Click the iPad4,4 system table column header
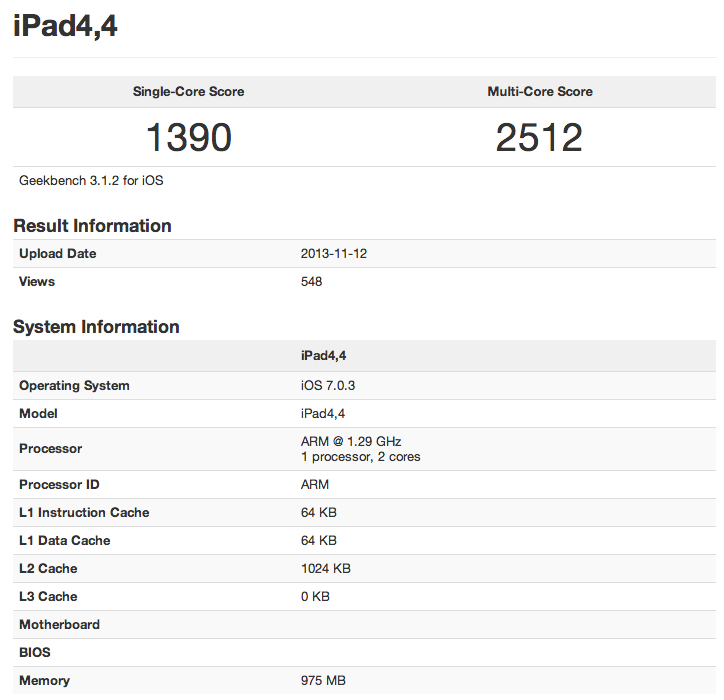 point(323,356)
